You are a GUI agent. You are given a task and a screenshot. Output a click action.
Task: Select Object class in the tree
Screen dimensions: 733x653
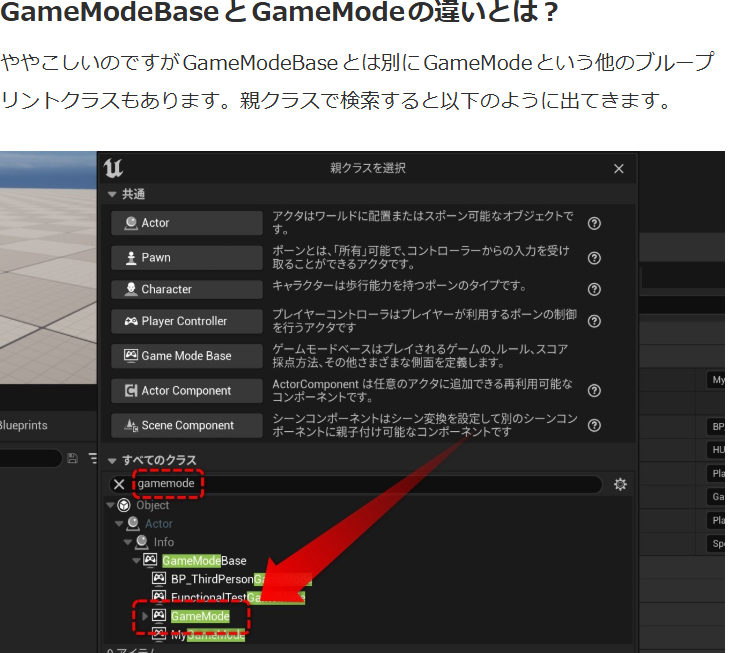point(152,505)
